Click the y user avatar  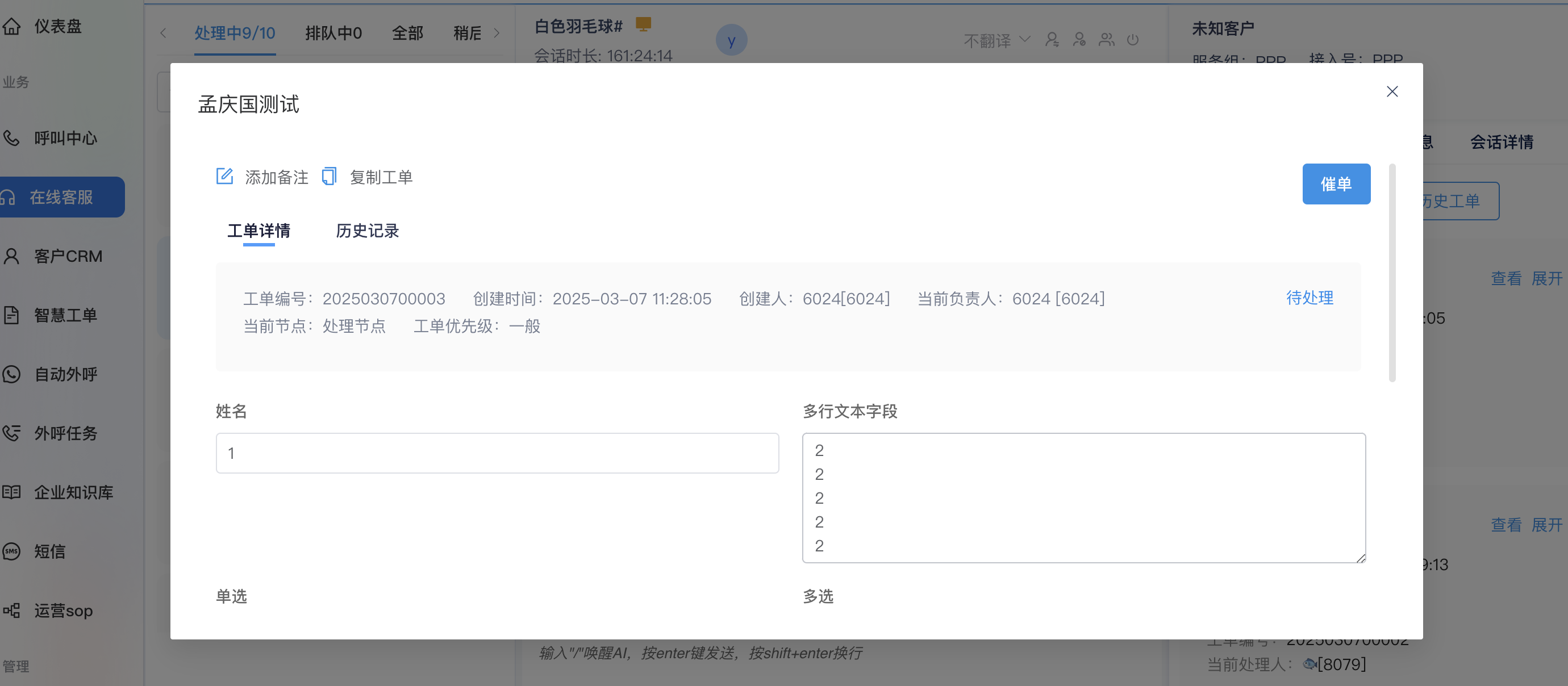pos(732,40)
